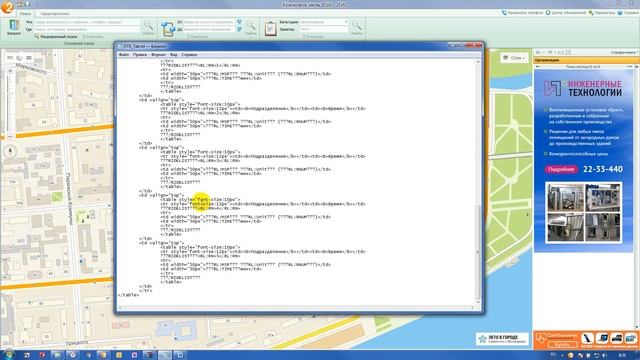Open Центр обновлений

coord(566,13)
